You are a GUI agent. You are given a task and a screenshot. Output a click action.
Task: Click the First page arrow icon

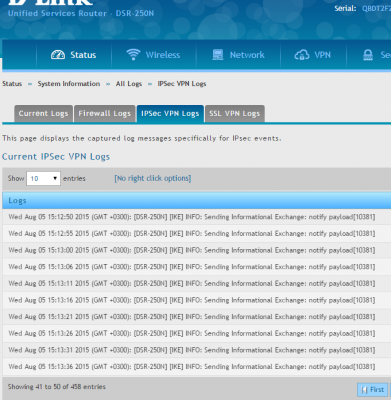pos(364,390)
